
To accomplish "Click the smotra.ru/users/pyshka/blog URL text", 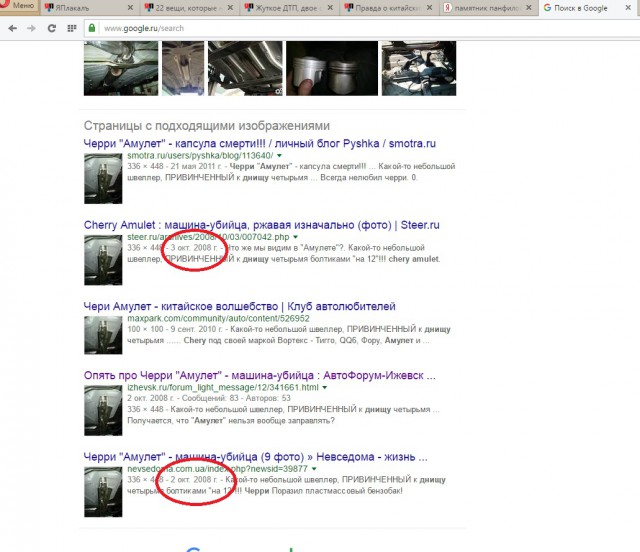I will tap(200, 156).
